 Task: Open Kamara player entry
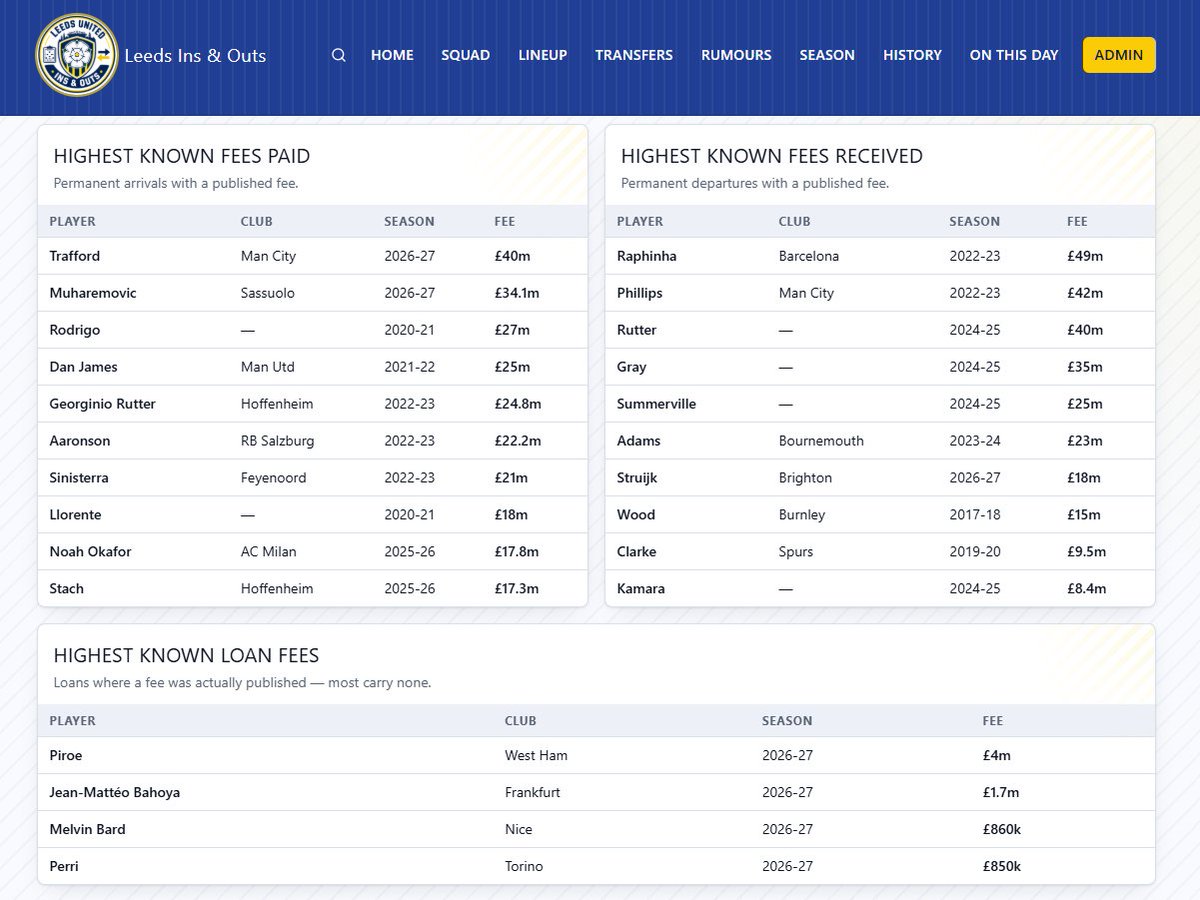pyautogui.click(x=641, y=589)
